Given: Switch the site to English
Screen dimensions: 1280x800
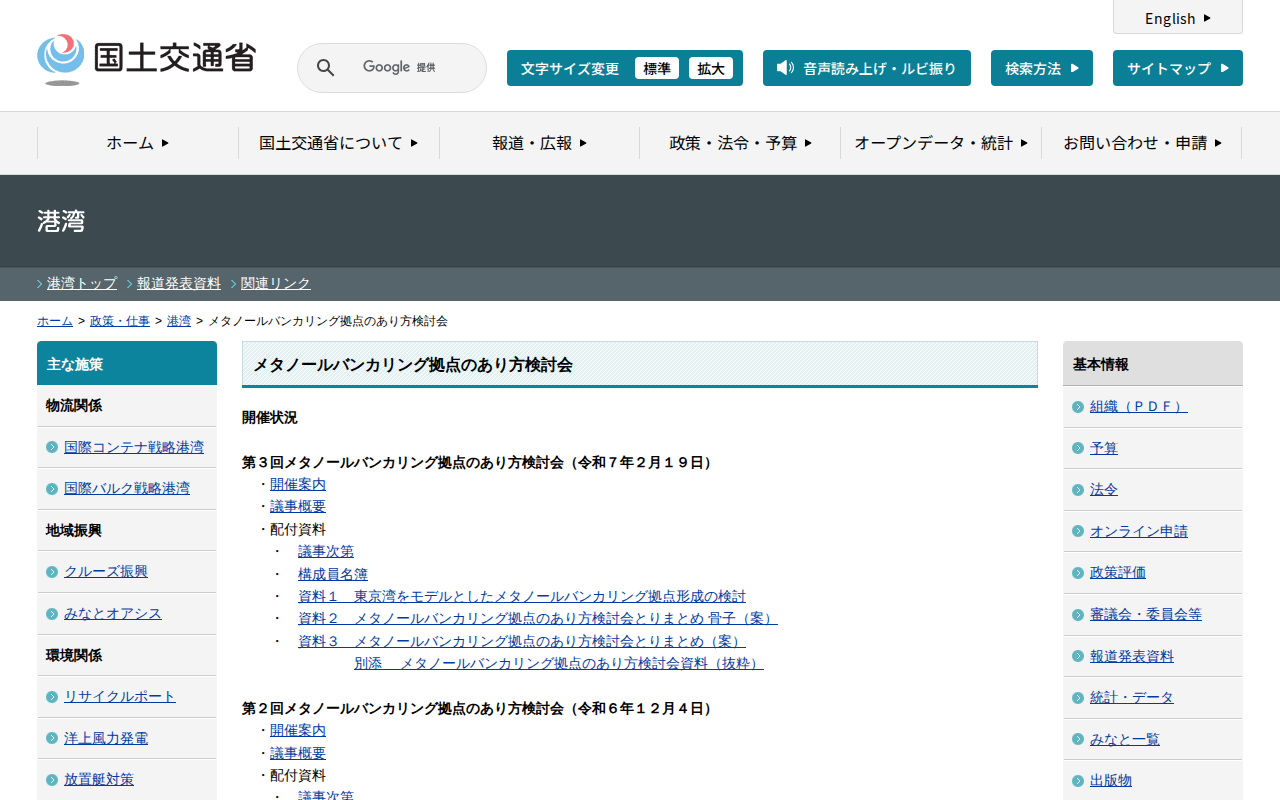Looking at the screenshot, I should click(1177, 18).
